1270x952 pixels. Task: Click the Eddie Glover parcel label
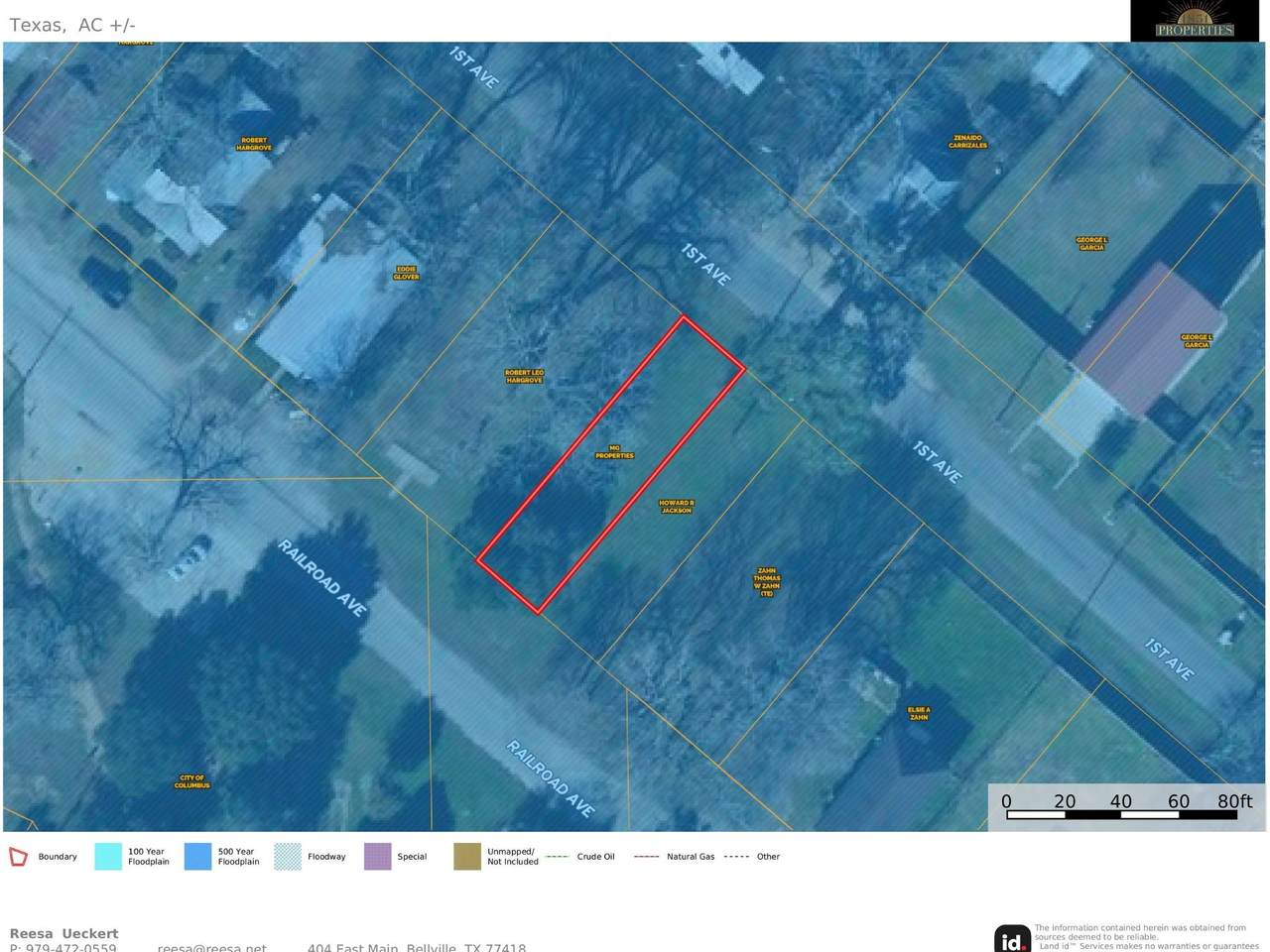pos(406,273)
